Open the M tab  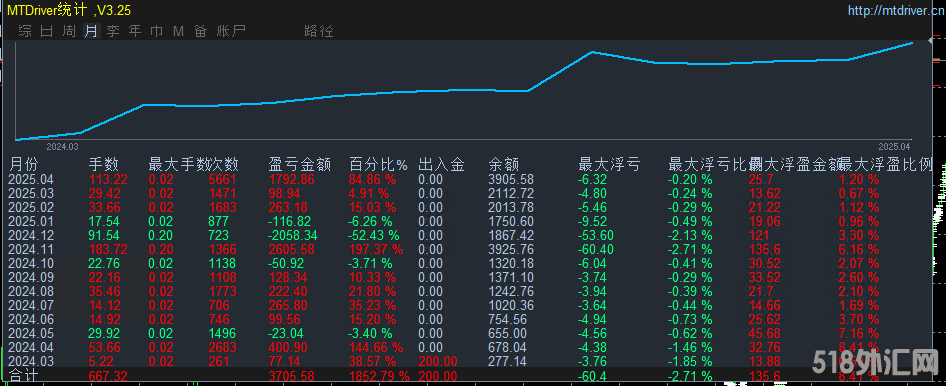(x=178, y=31)
